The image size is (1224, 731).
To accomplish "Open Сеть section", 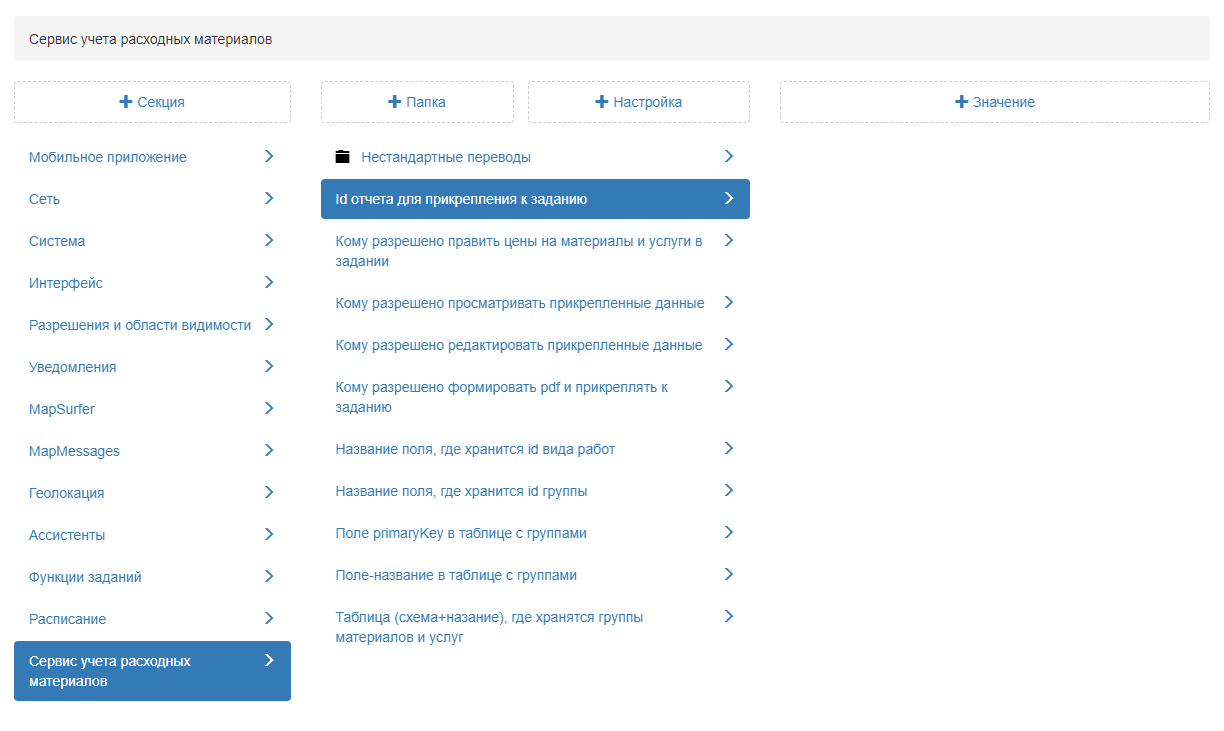I will point(152,199).
